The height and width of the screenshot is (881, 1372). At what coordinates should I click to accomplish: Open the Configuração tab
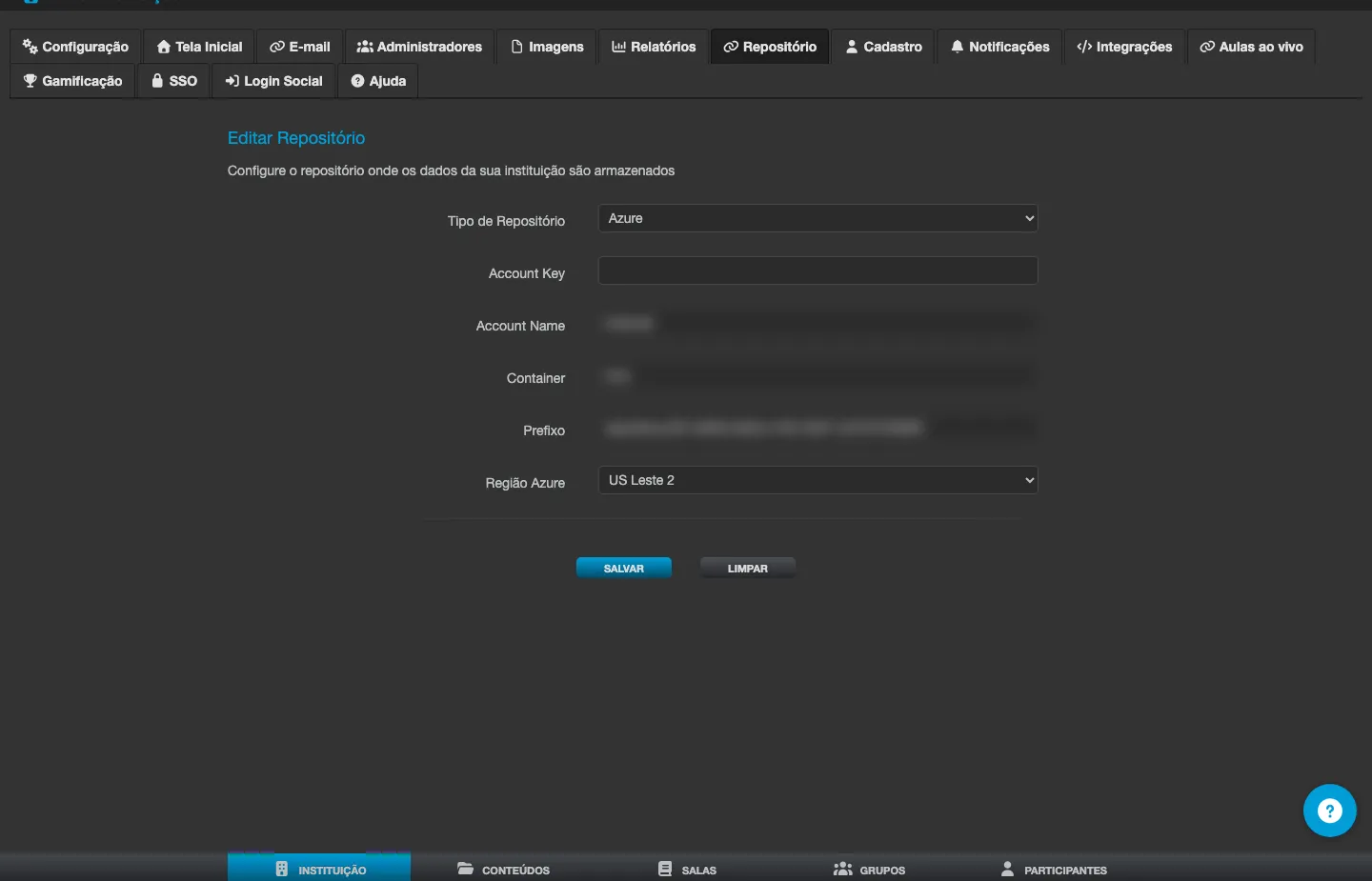[x=75, y=47]
